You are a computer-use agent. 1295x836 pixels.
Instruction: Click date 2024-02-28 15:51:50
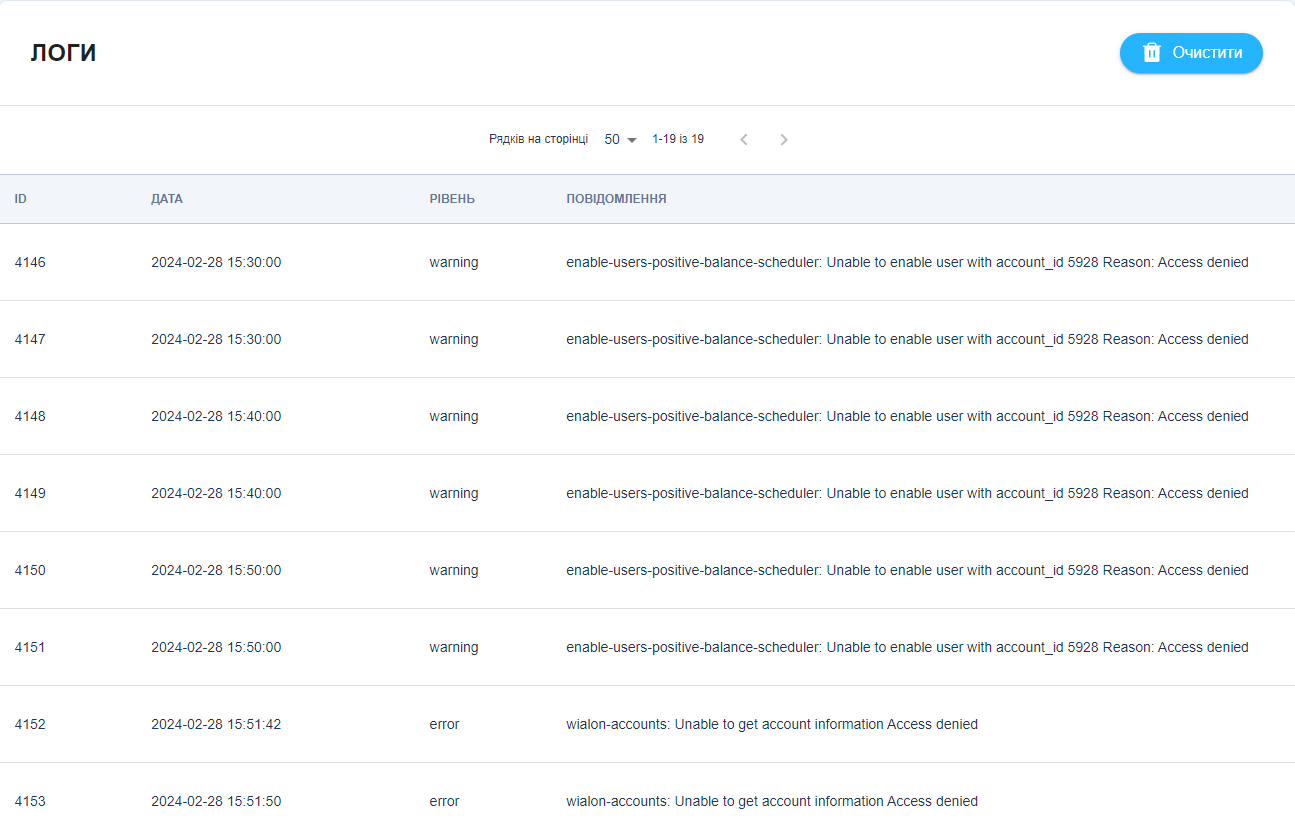216,801
